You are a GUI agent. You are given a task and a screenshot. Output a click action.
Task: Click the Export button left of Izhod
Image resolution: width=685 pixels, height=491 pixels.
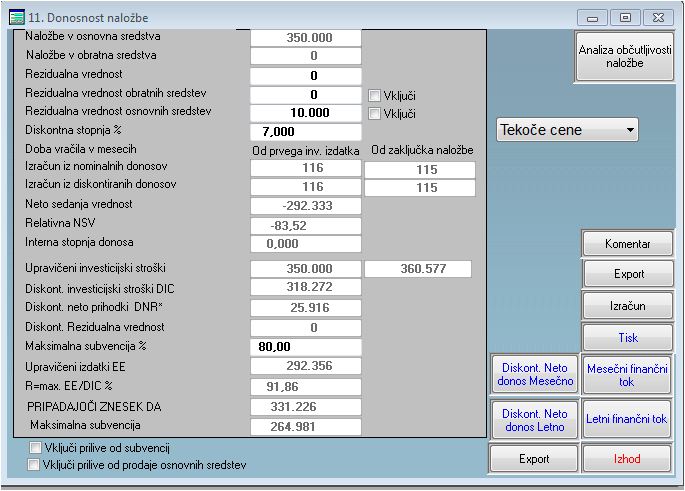click(x=534, y=459)
